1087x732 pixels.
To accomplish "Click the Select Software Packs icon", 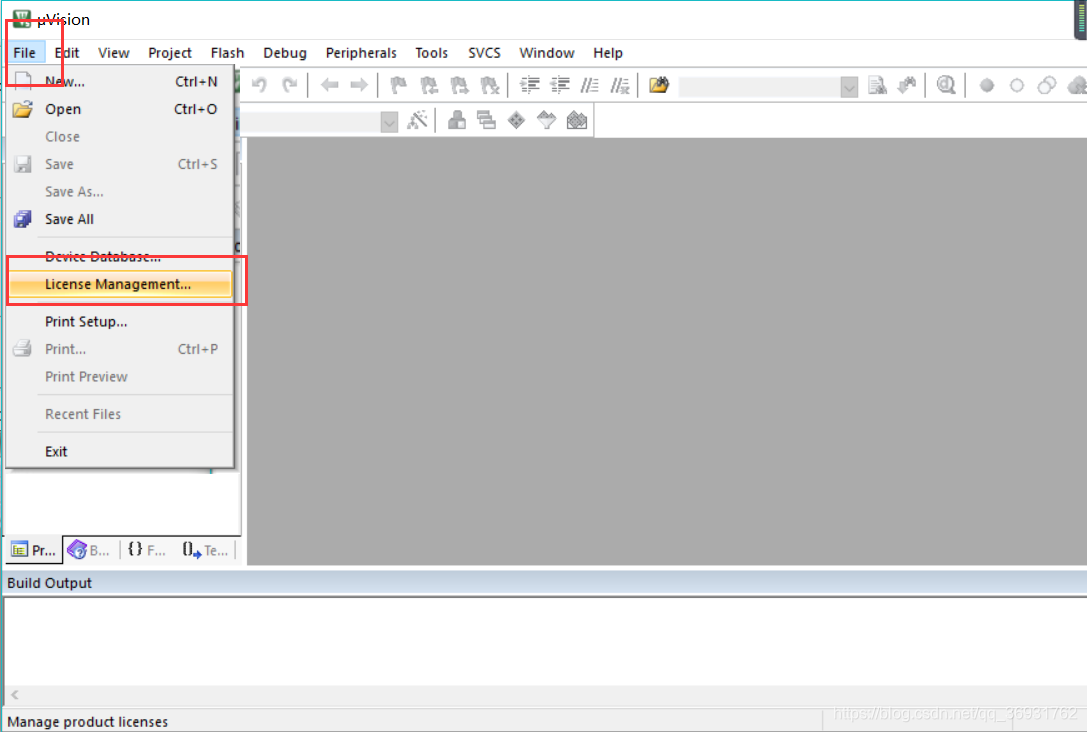I will [546, 121].
